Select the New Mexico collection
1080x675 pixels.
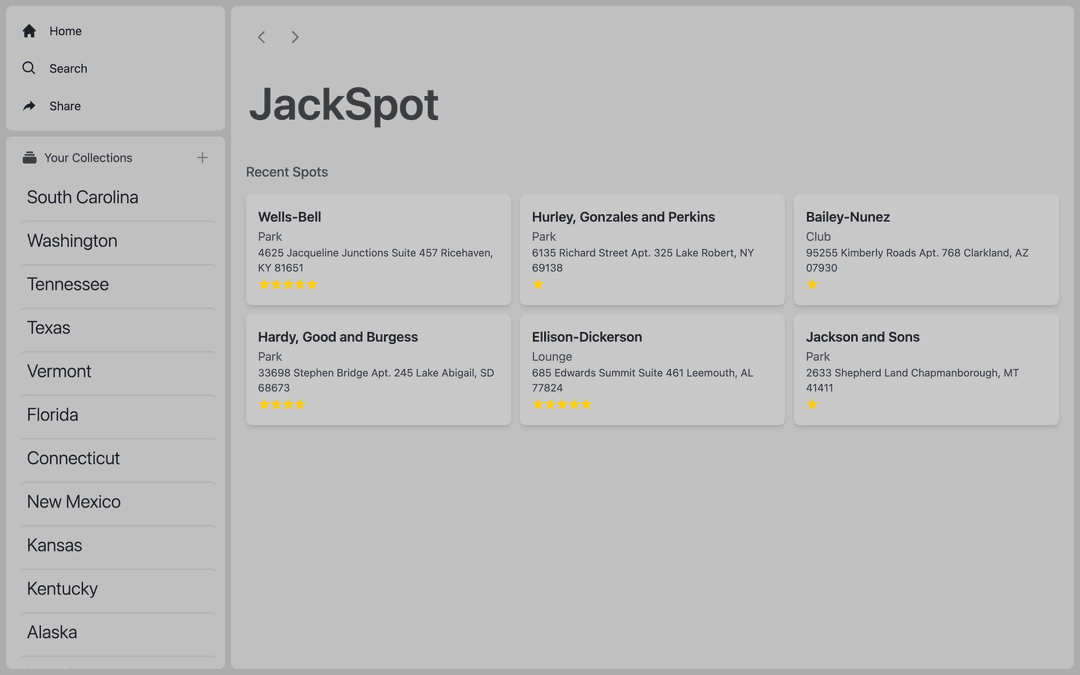coord(74,502)
